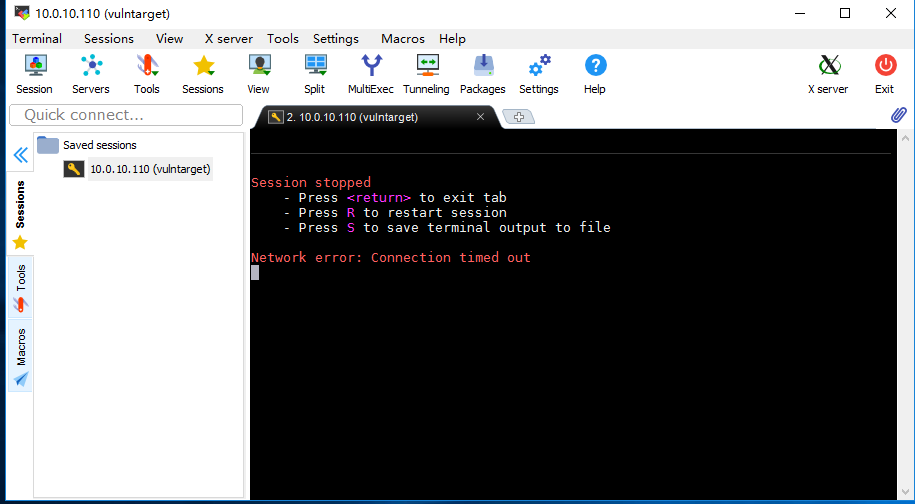Open the Tools toolbar icon
The width and height of the screenshot is (915, 504).
point(146,74)
